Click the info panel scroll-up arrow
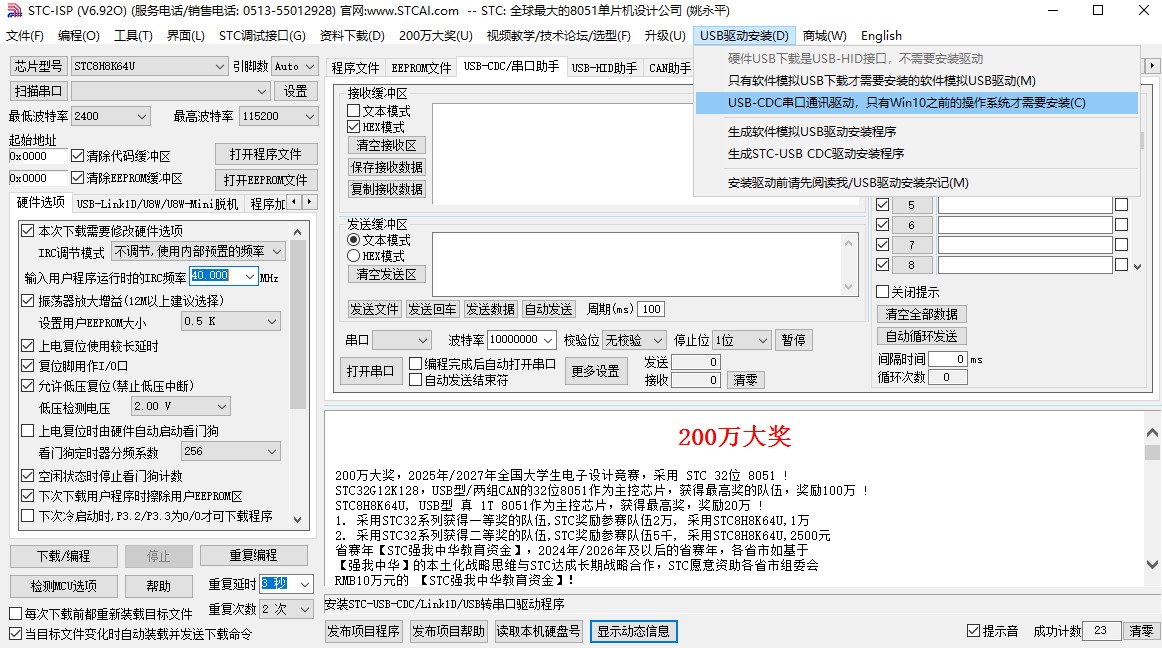 tap(1152, 432)
